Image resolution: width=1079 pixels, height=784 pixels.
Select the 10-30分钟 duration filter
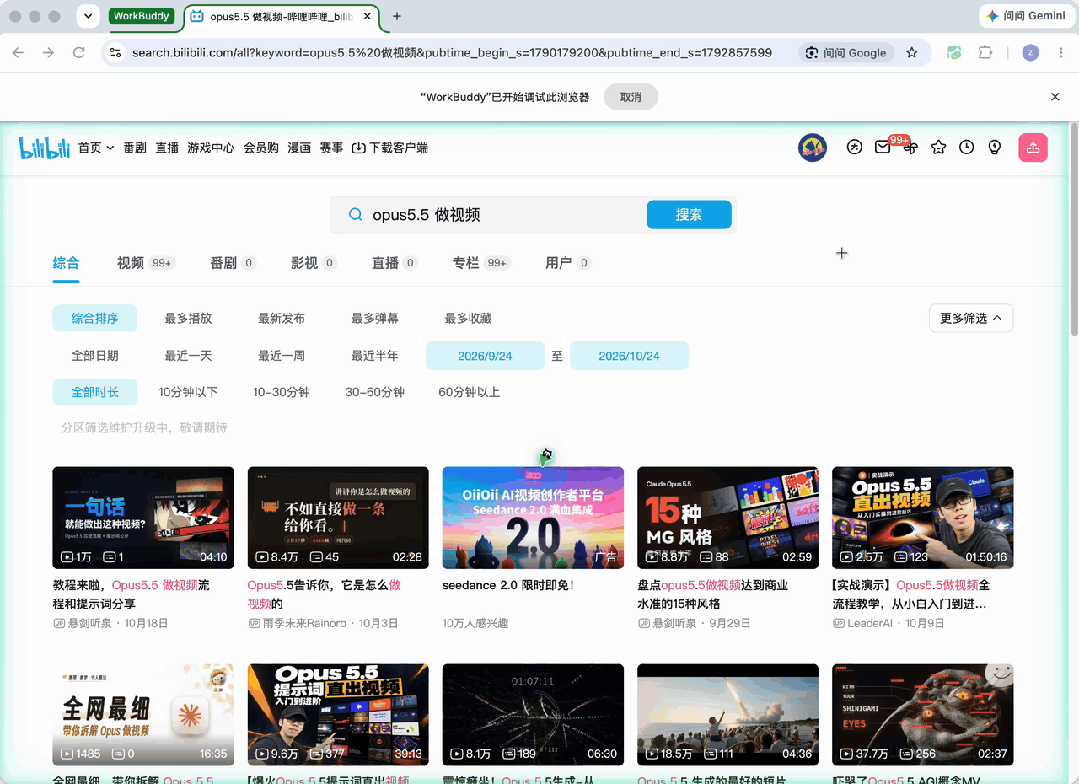(x=281, y=392)
